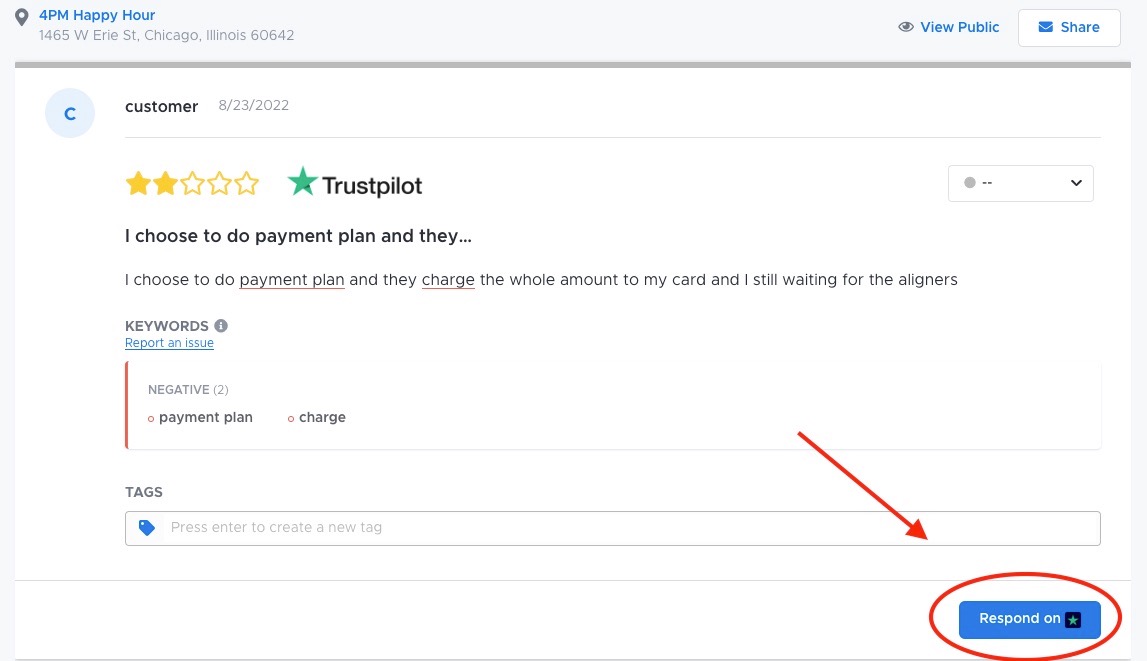Screen dimensions: 1147x661
Task: Click the NEGATIVE (2) keywords label
Action: (189, 390)
